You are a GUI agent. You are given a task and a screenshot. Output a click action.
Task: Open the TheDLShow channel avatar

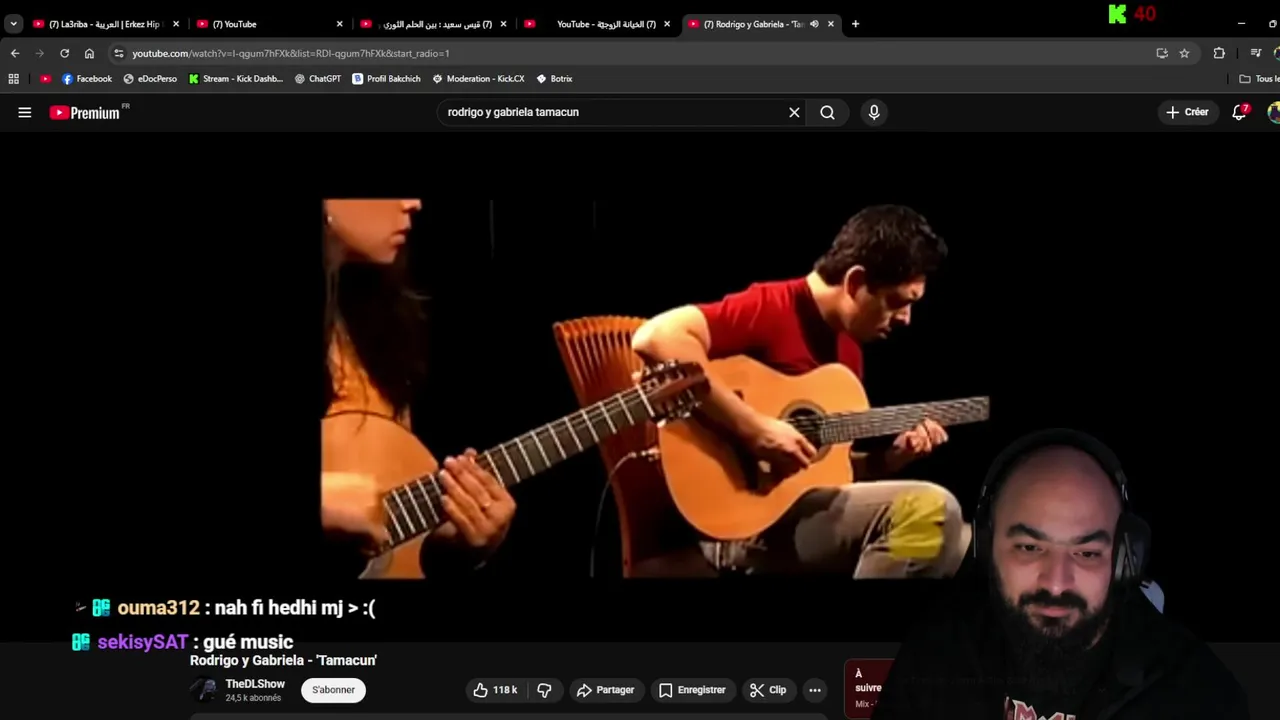pos(204,690)
